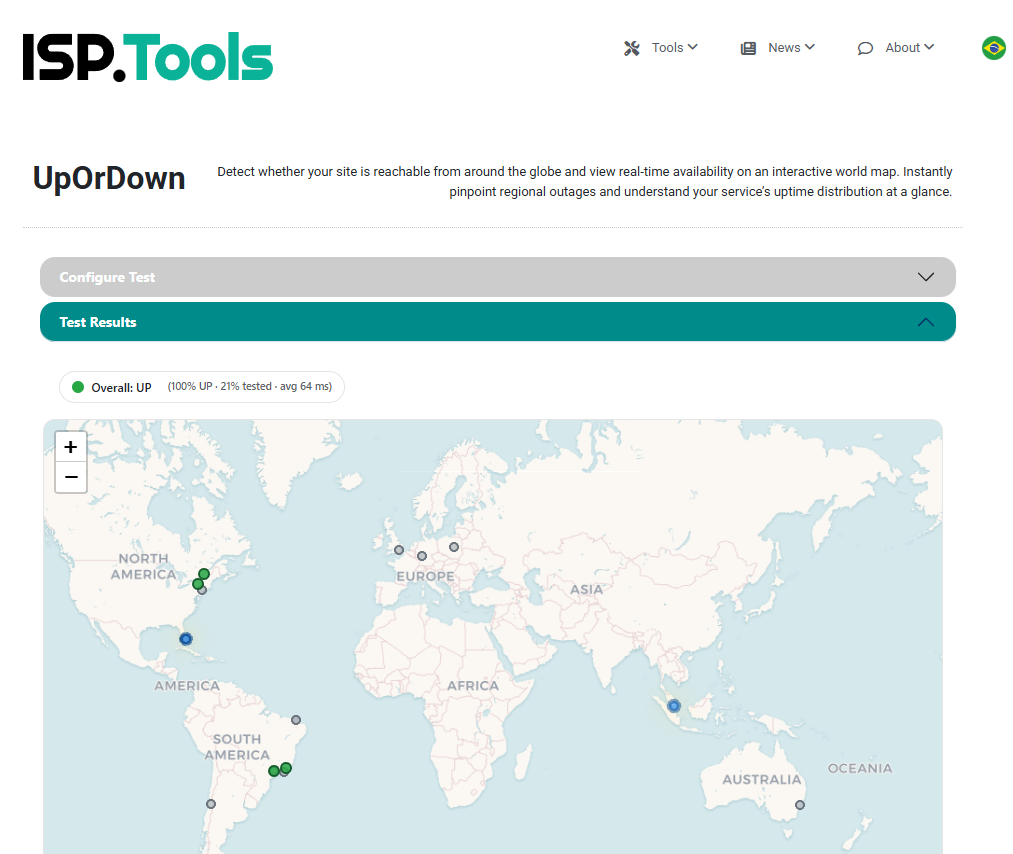Image resolution: width=1013 pixels, height=854 pixels.
Task: Open the About dropdown menu
Action: pyautogui.click(x=903, y=47)
